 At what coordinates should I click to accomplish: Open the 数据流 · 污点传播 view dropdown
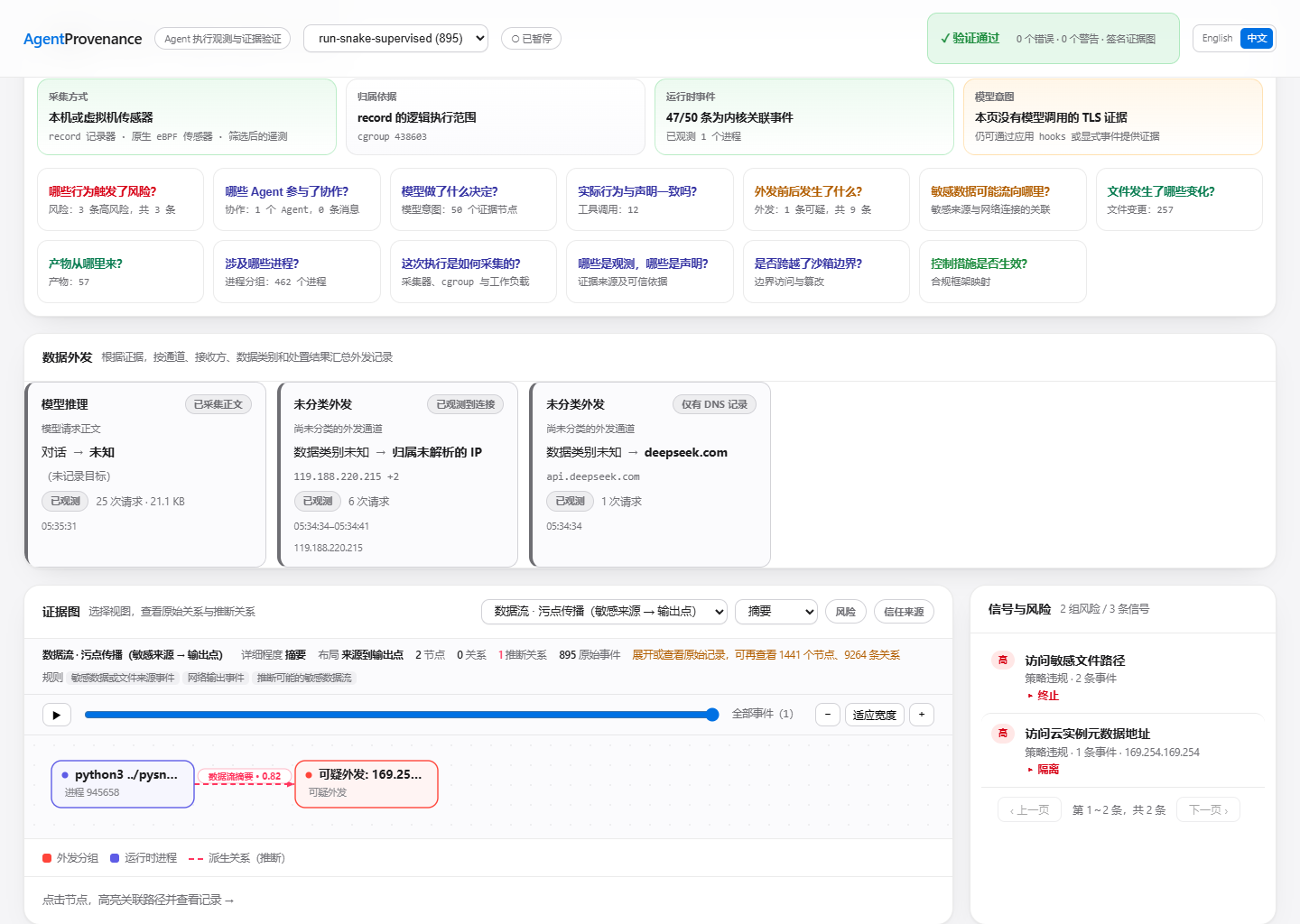(605, 612)
